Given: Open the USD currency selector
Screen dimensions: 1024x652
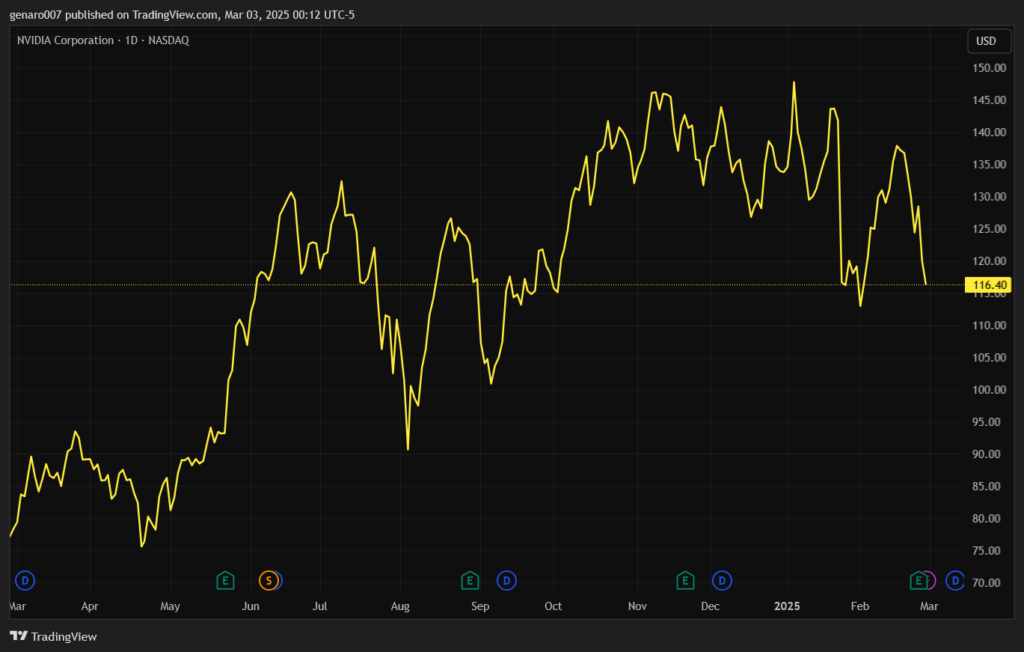Looking at the screenshot, I should pos(985,41).
